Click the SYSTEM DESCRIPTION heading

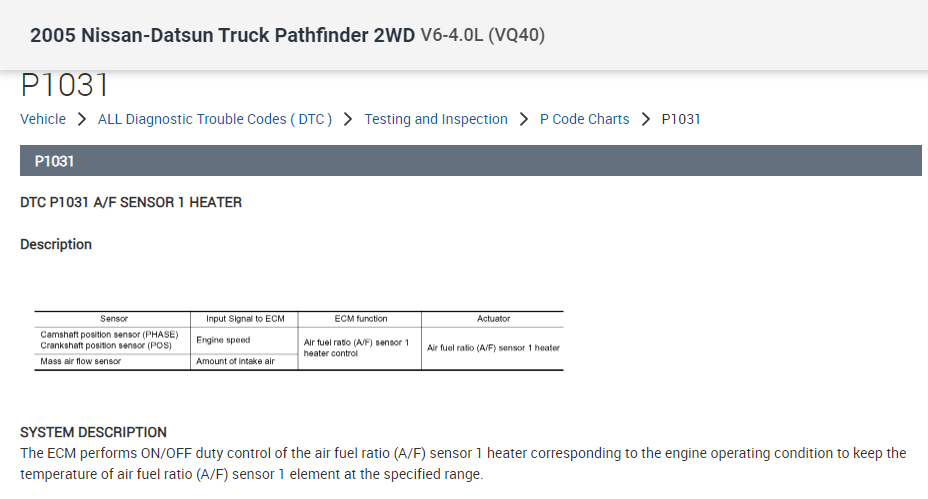(x=93, y=432)
